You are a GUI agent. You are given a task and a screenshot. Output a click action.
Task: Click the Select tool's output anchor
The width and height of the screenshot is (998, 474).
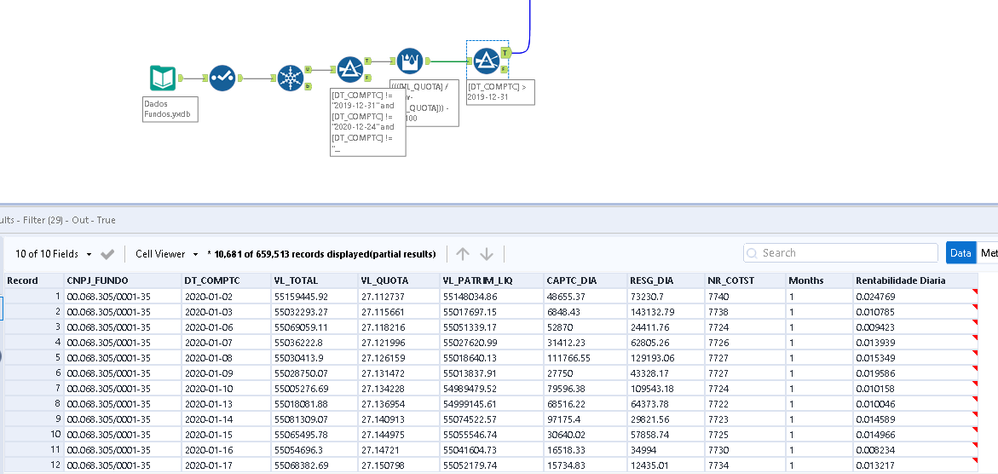pyautogui.click(x=240, y=78)
